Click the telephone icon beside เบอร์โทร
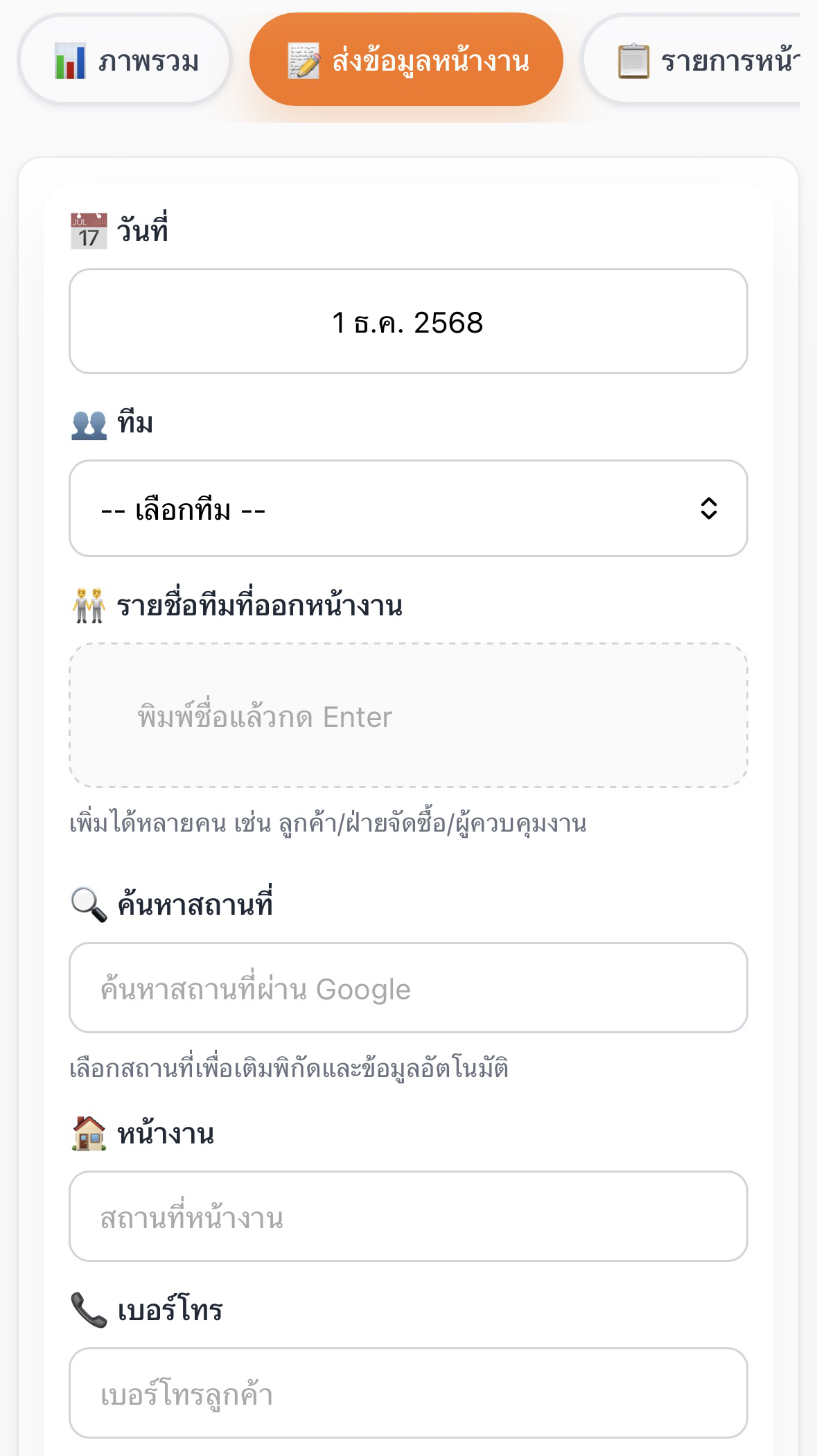Viewport: 817px width, 1456px height. (x=89, y=1310)
